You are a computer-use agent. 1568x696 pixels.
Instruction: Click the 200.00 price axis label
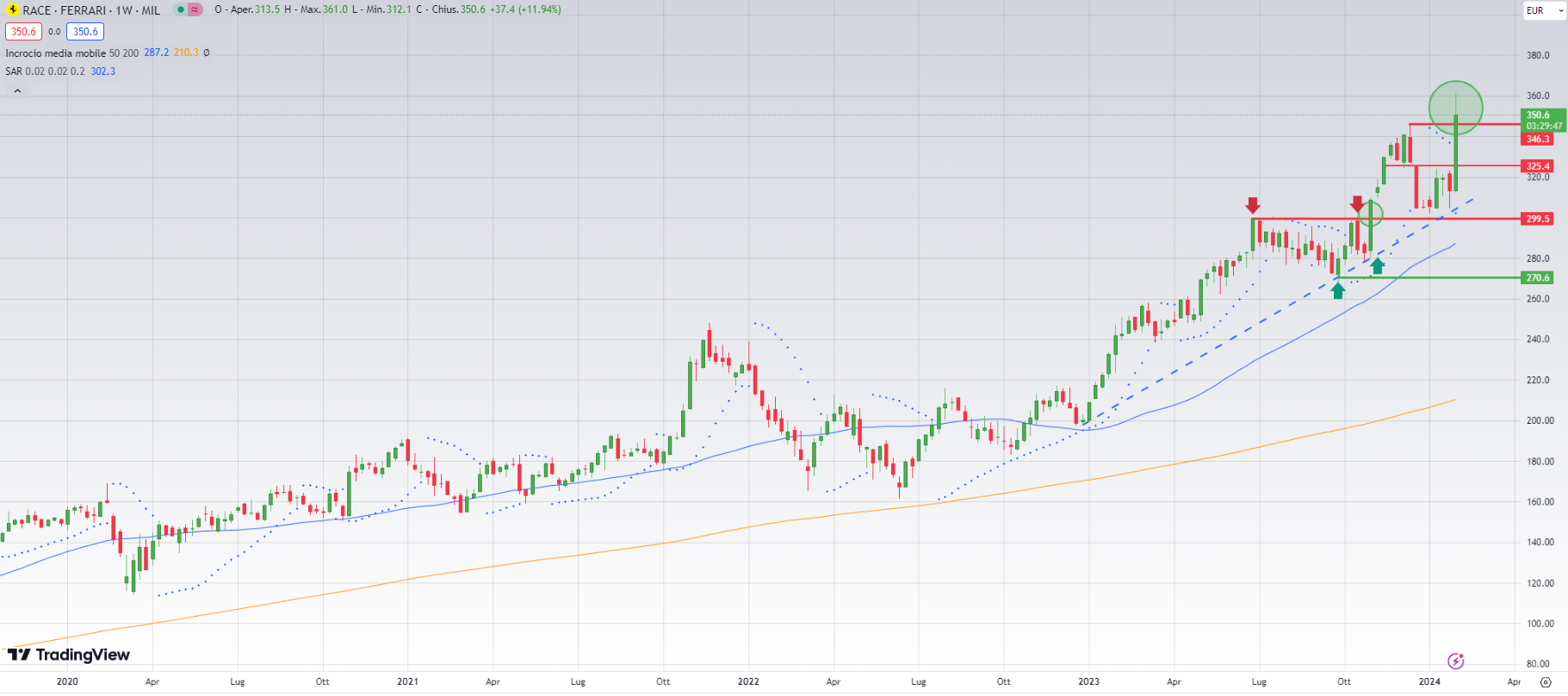(x=1540, y=420)
